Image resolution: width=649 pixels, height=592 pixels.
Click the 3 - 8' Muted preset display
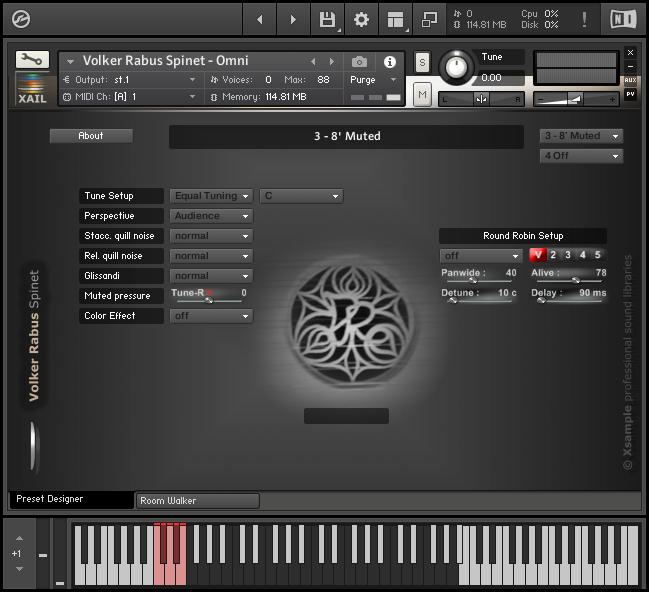point(346,136)
